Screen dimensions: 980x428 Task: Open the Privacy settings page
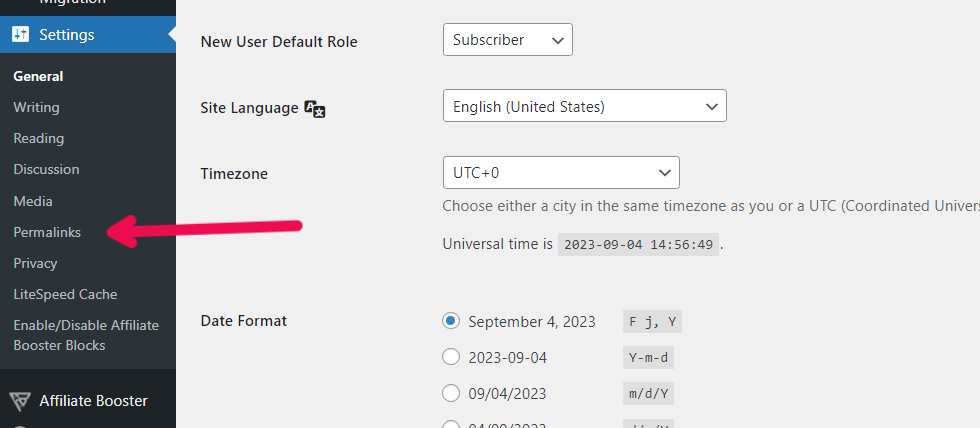click(x=35, y=263)
